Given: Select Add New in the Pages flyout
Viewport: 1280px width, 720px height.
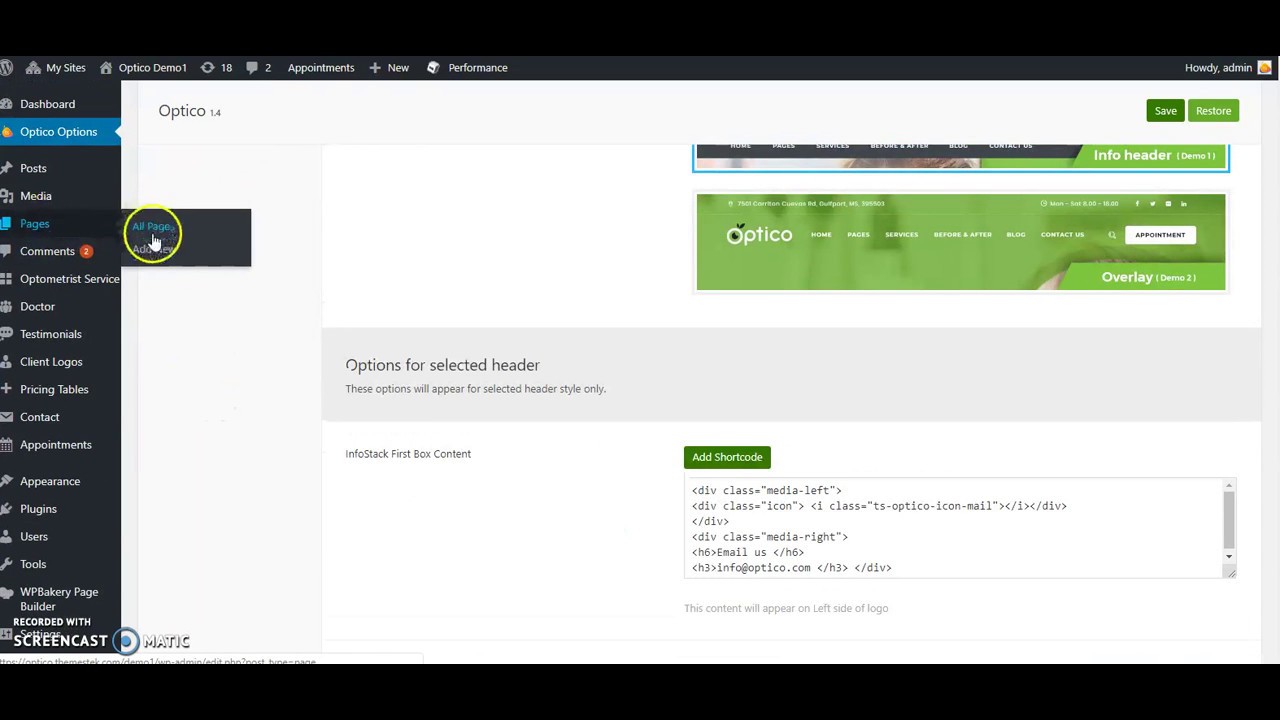Looking at the screenshot, I should pos(154,248).
